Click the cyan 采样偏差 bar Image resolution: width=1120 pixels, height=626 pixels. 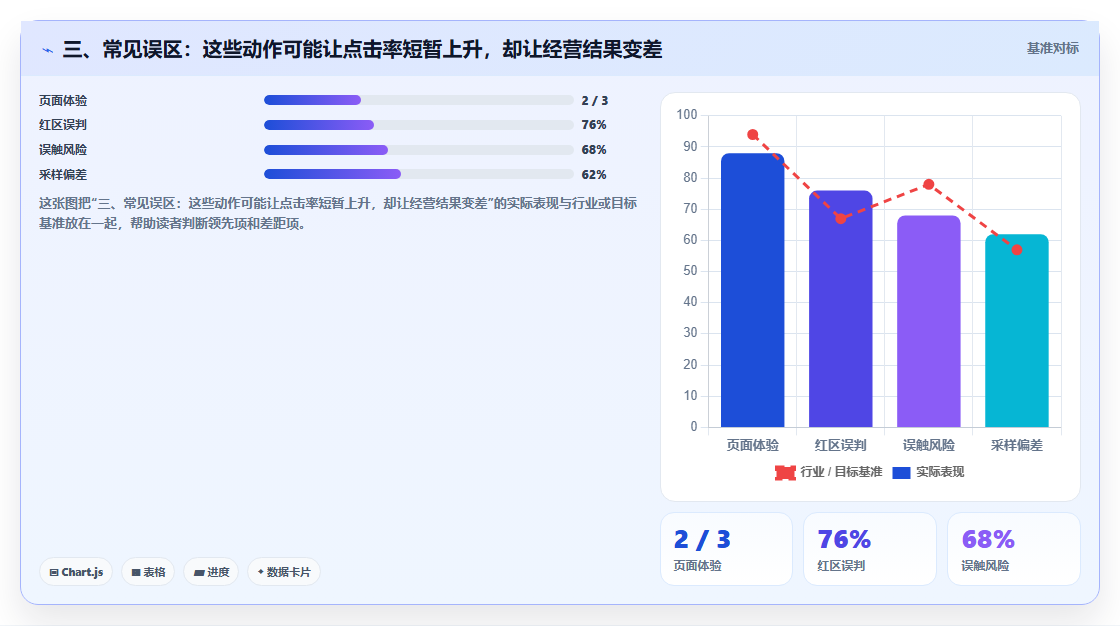[1016, 331]
